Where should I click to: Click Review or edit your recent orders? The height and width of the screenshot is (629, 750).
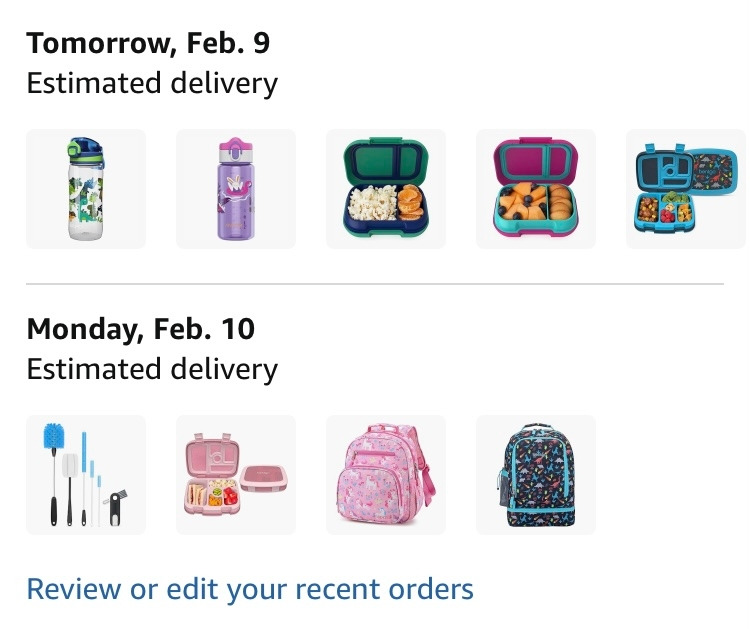250,589
